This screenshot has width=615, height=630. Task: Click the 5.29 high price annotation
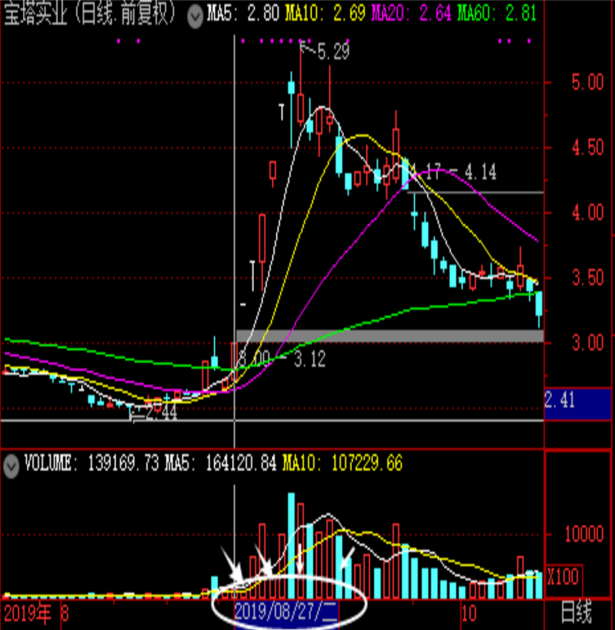pos(333,52)
